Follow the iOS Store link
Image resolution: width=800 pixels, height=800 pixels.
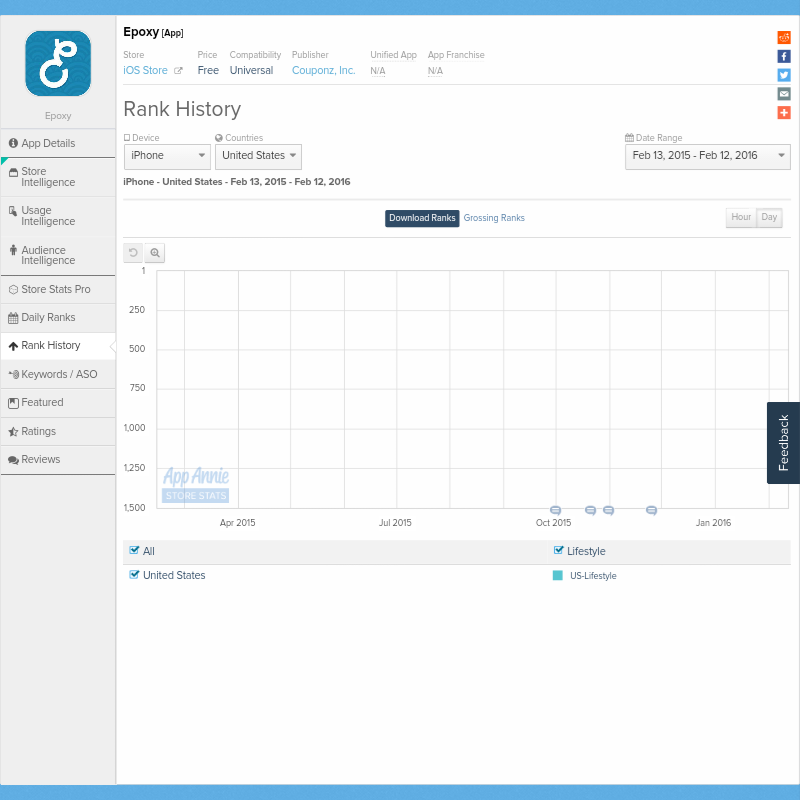[145, 70]
